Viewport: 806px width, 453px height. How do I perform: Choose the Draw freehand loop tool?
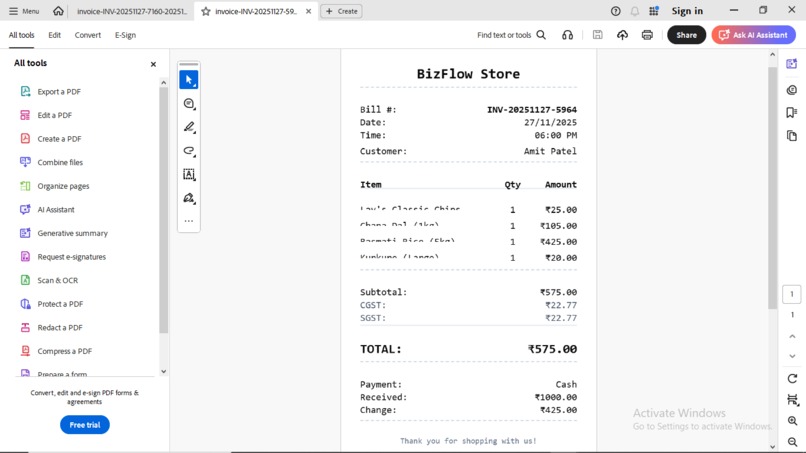189,151
